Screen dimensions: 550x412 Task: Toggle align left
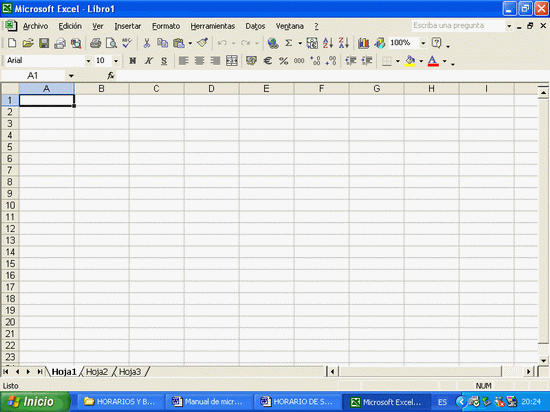coord(183,61)
